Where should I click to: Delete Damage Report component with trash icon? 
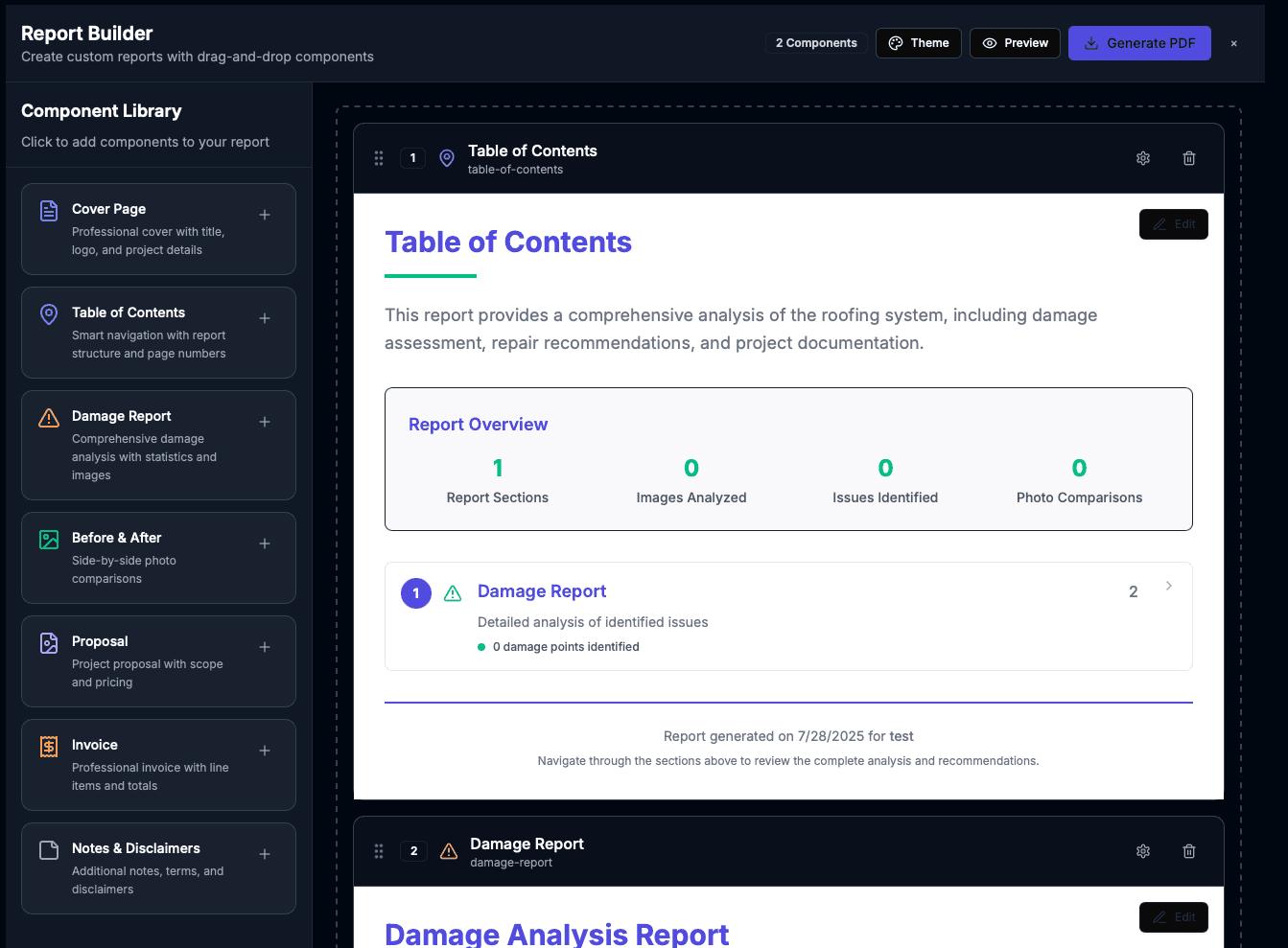pyautogui.click(x=1189, y=851)
